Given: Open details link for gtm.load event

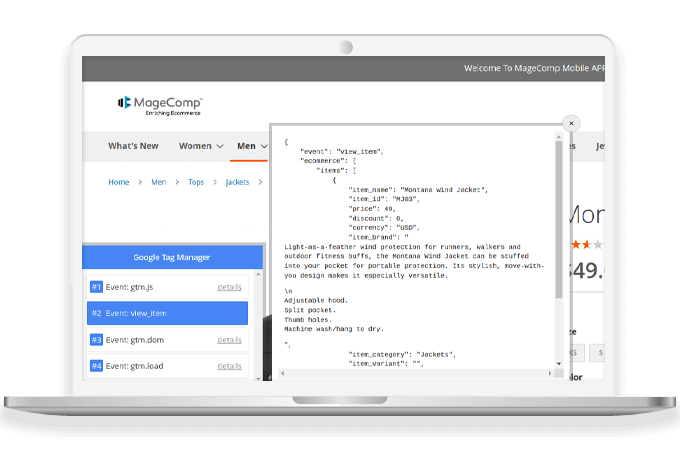Looking at the screenshot, I should pyautogui.click(x=229, y=366).
